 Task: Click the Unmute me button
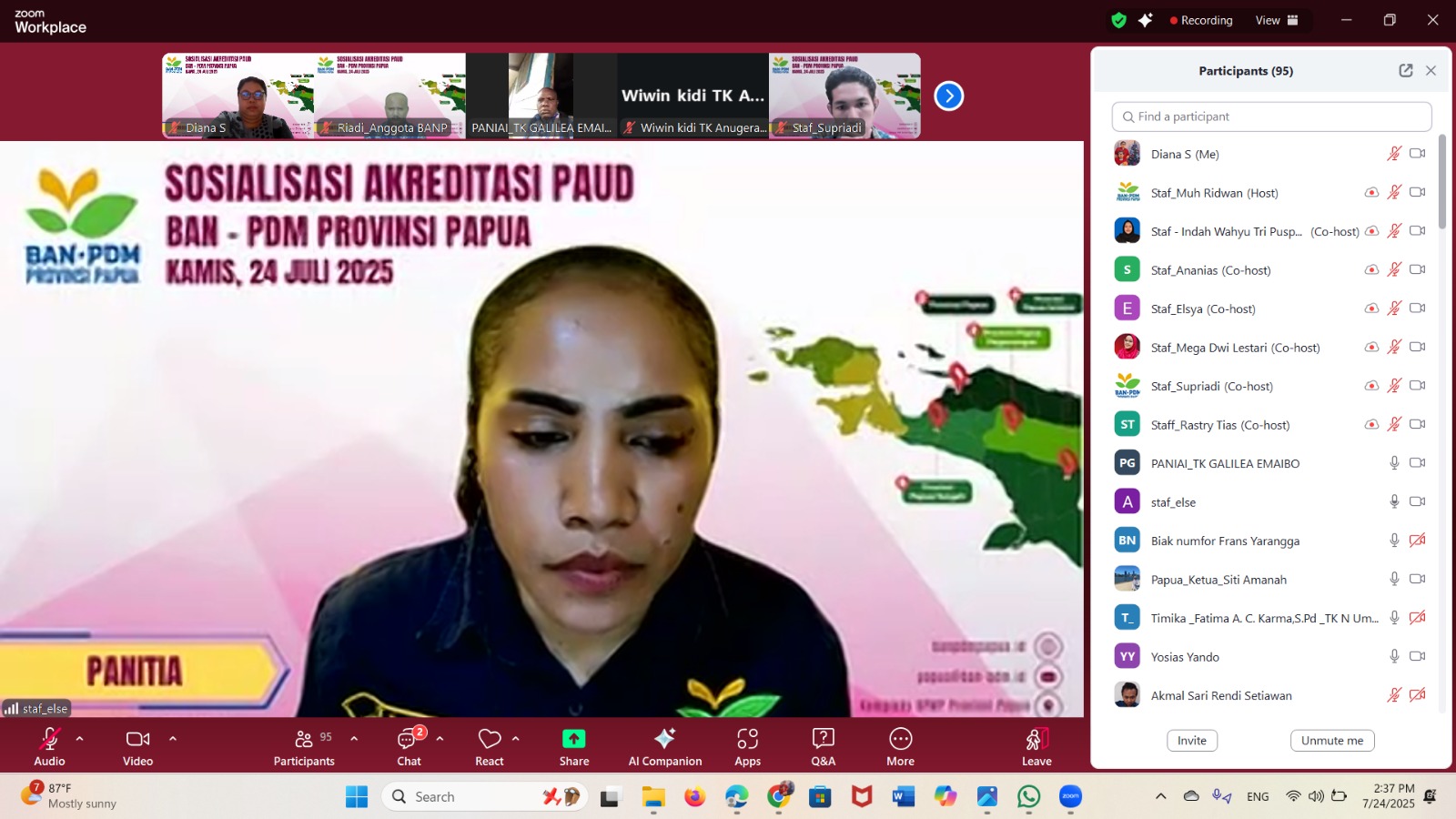[1331, 741]
